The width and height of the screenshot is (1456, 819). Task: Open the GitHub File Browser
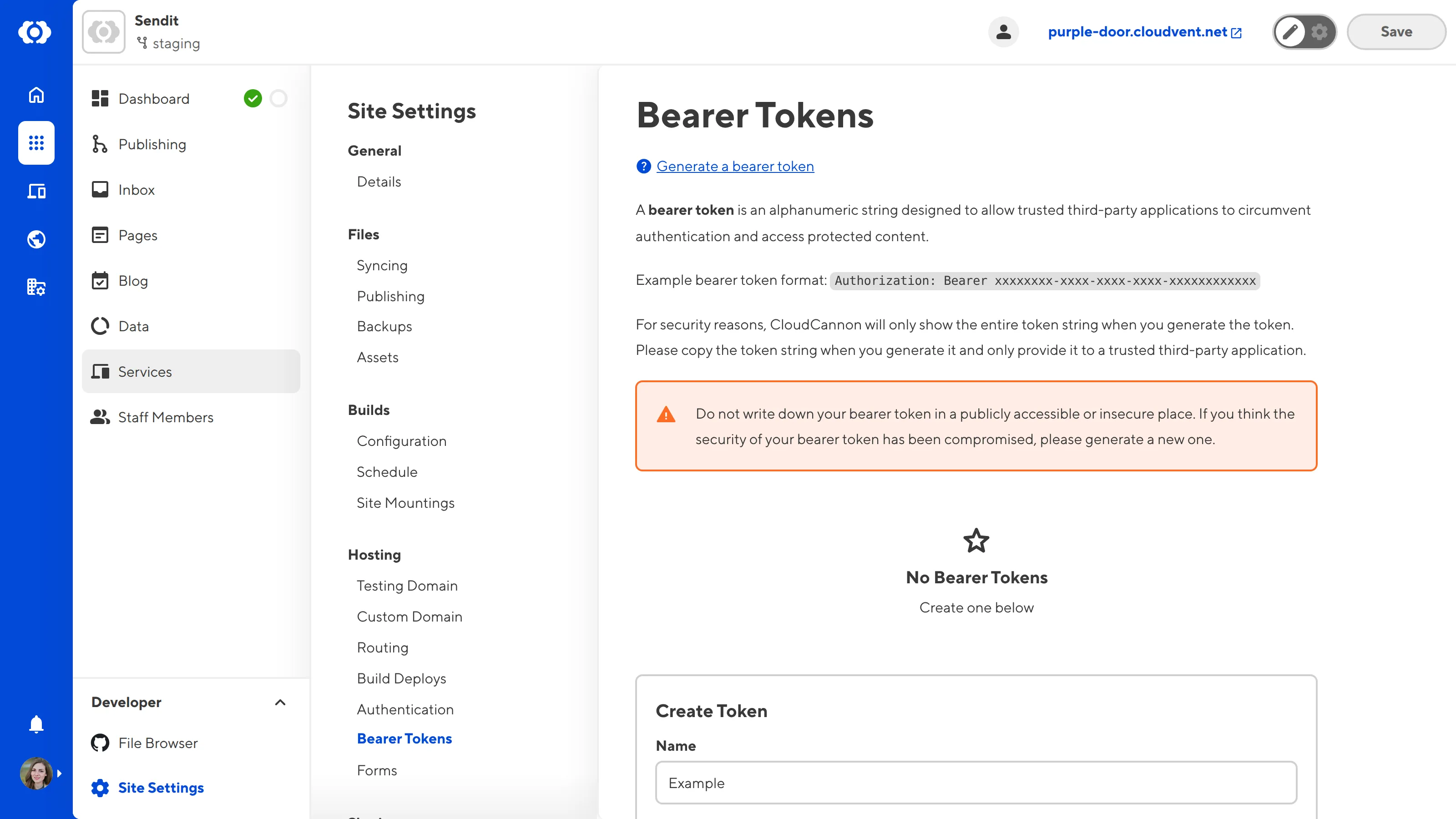pyautogui.click(x=157, y=743)
